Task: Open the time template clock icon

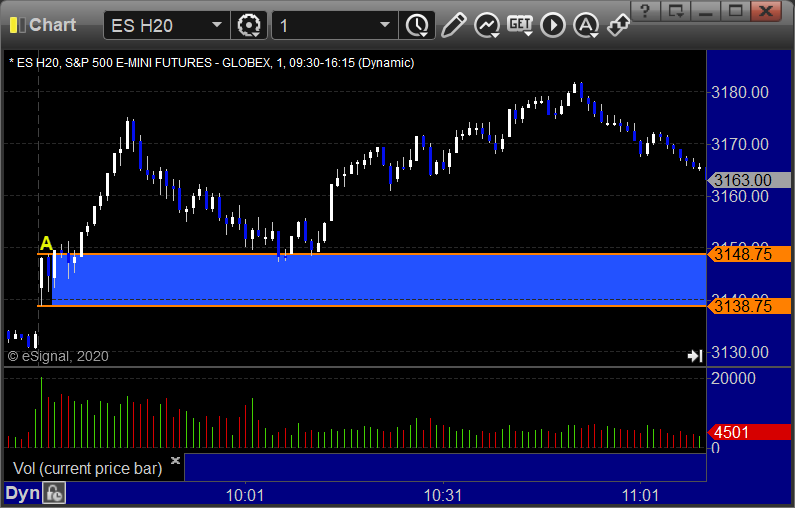Action: pos(417,25)
